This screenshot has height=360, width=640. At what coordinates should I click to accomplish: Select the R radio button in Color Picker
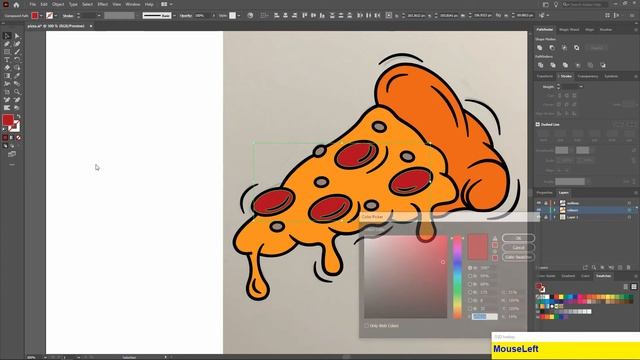point(470,292)
